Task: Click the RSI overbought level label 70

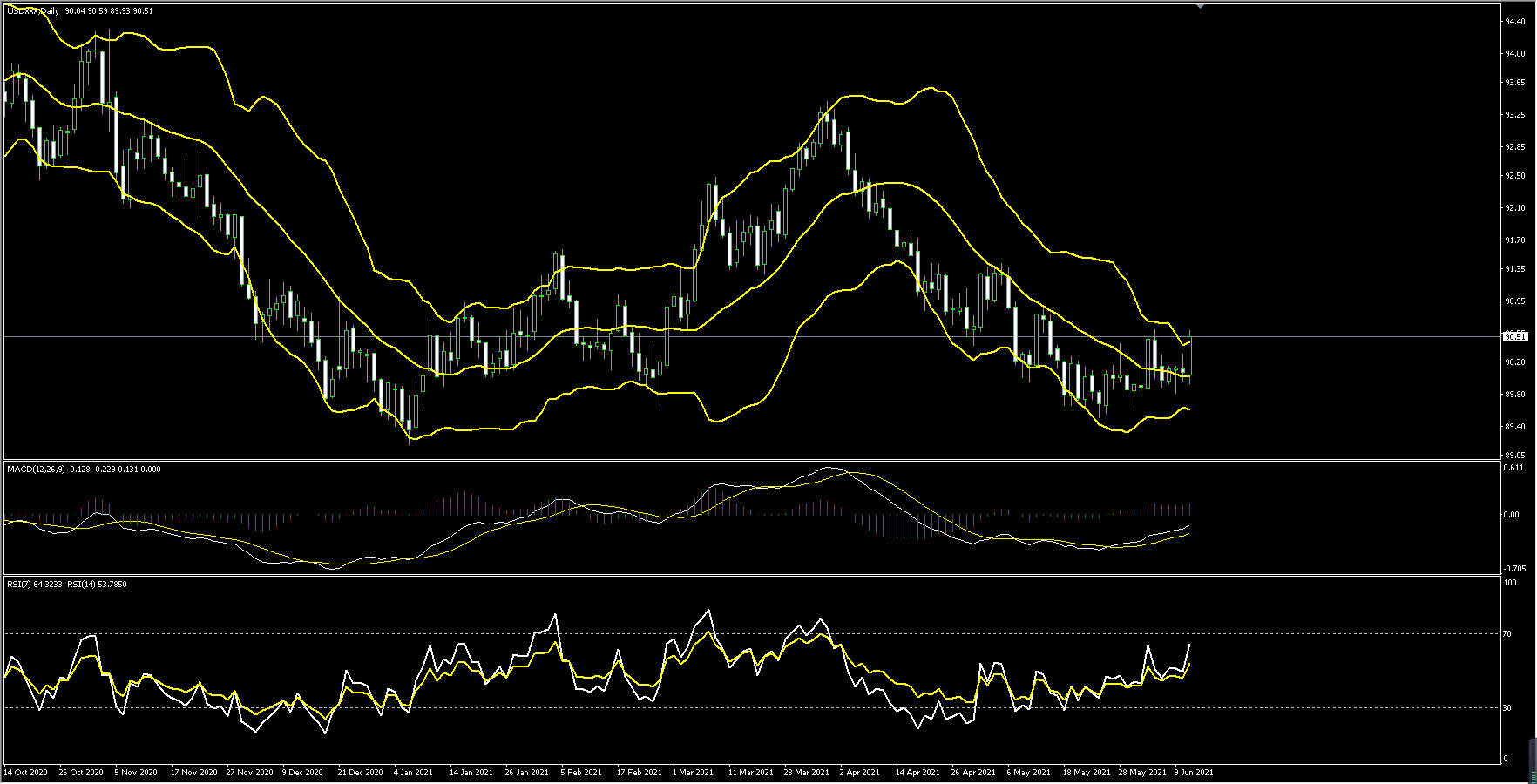Action: pyautogui.click(x=1507, y=634)
